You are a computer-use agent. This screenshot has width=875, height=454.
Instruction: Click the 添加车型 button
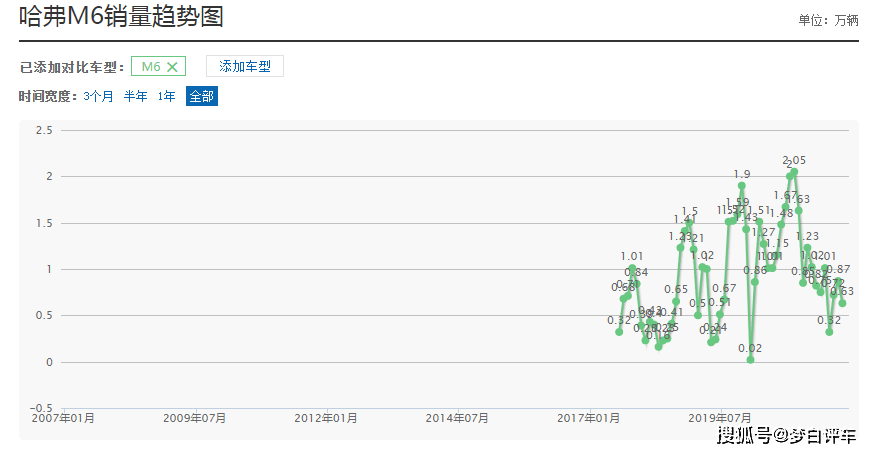click(x=245, y=66)
